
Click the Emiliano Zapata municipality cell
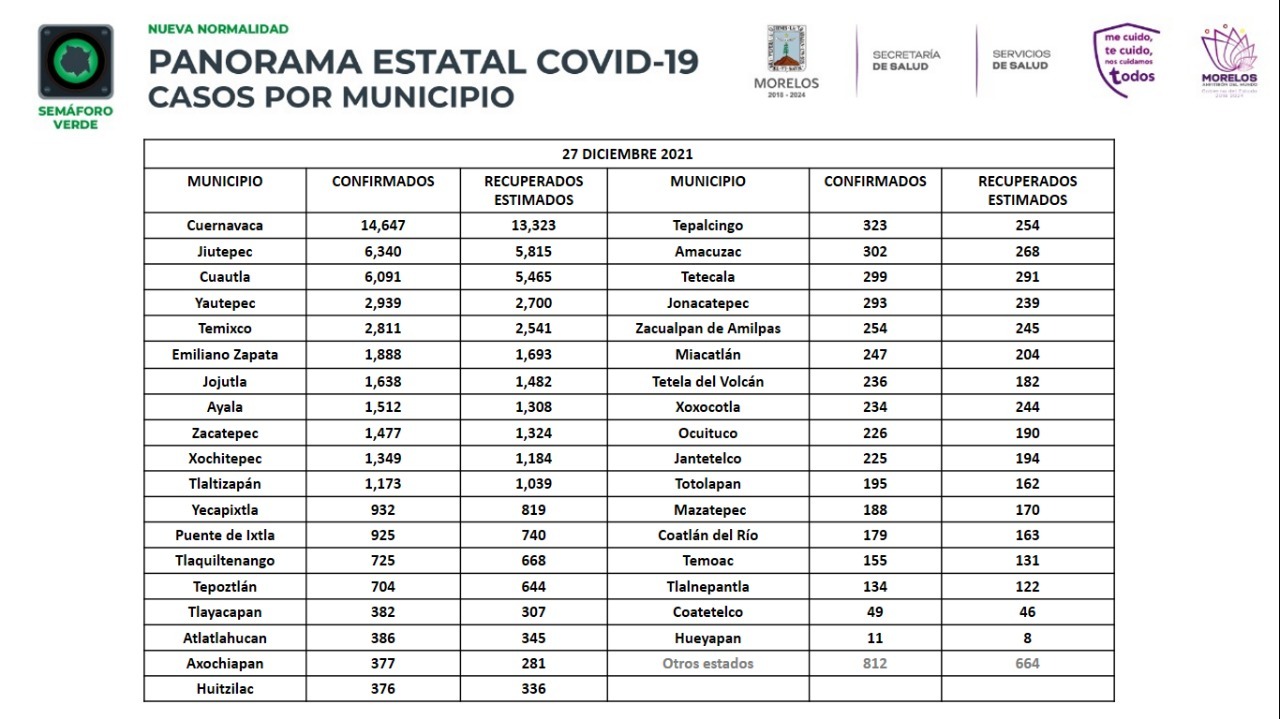coord(225,355)
